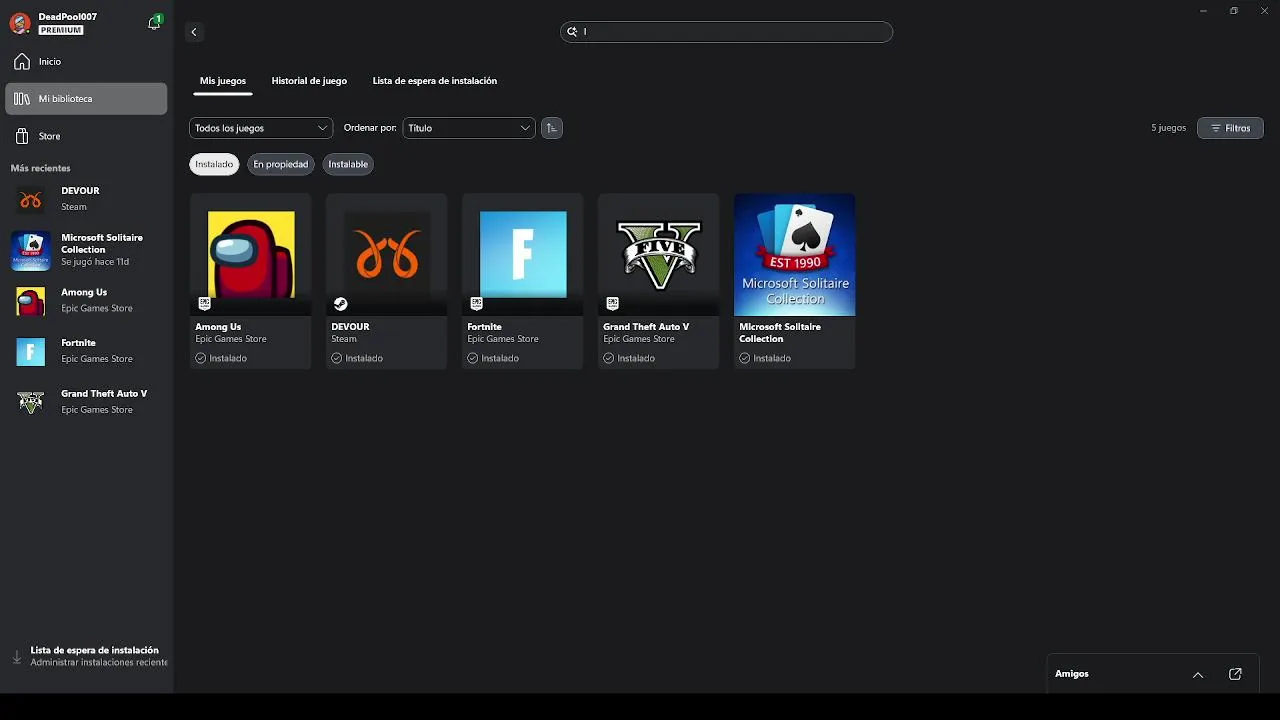This screenshot has width=1280, height=720.
Task: Click 'Grand Theft Auto V' card title
Action: [646, 327]
